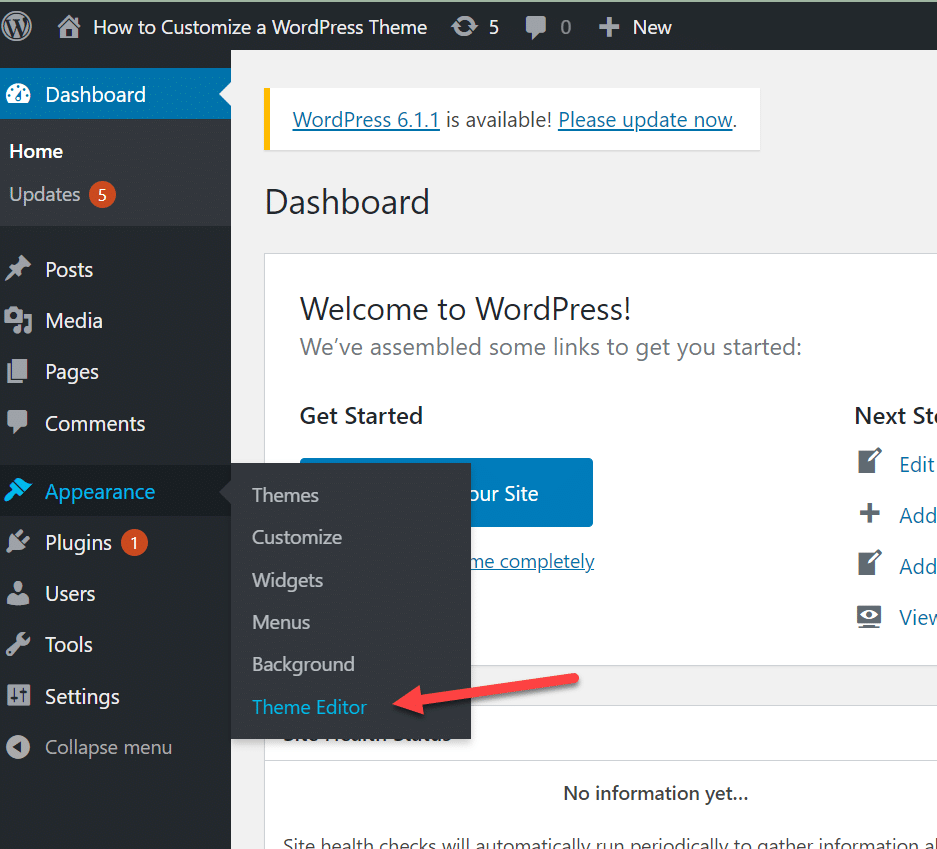Select Themes in Appearance flyout

(x=285, y=495)
